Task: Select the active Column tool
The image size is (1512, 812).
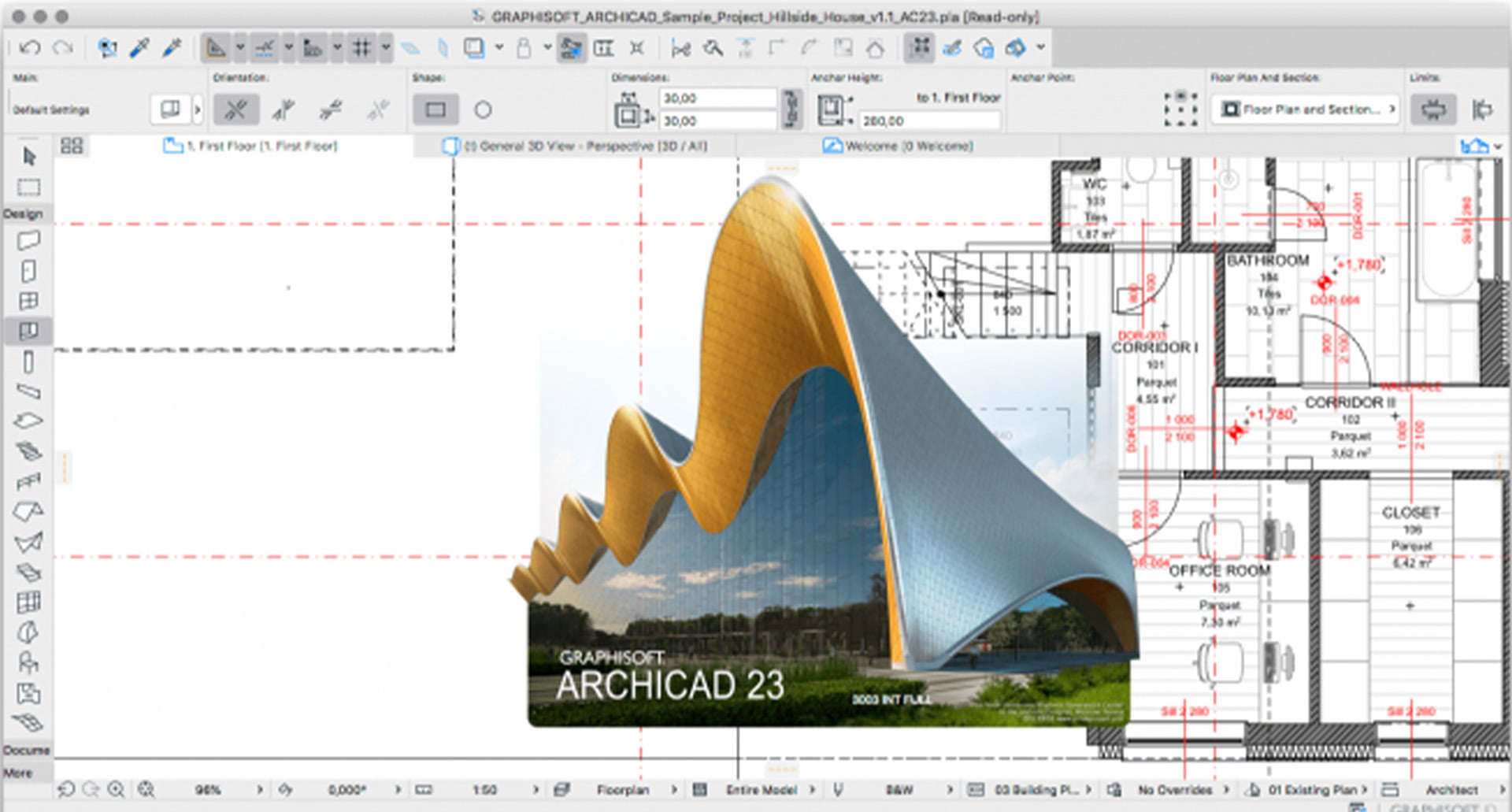Action: click(29, 331)
